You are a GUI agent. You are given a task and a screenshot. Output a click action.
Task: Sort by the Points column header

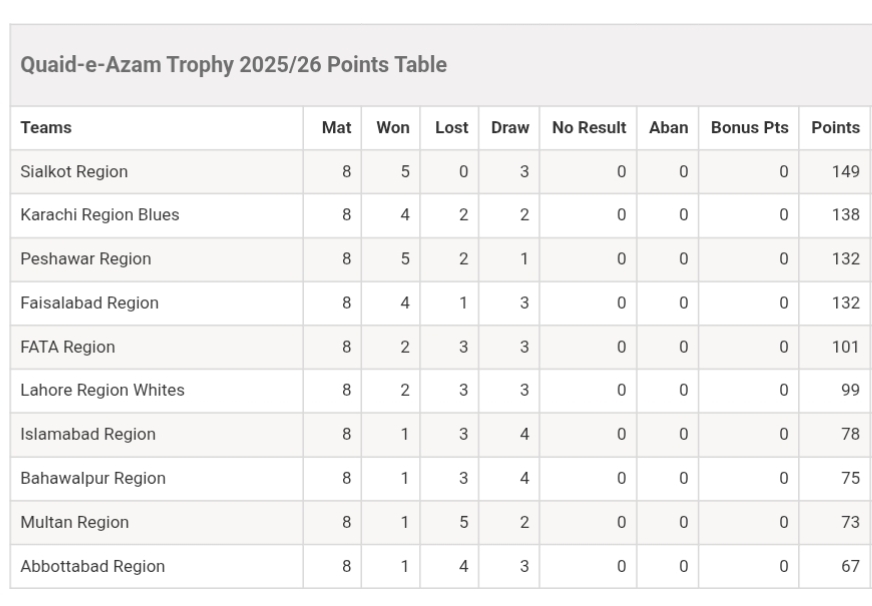click(835, 128)
